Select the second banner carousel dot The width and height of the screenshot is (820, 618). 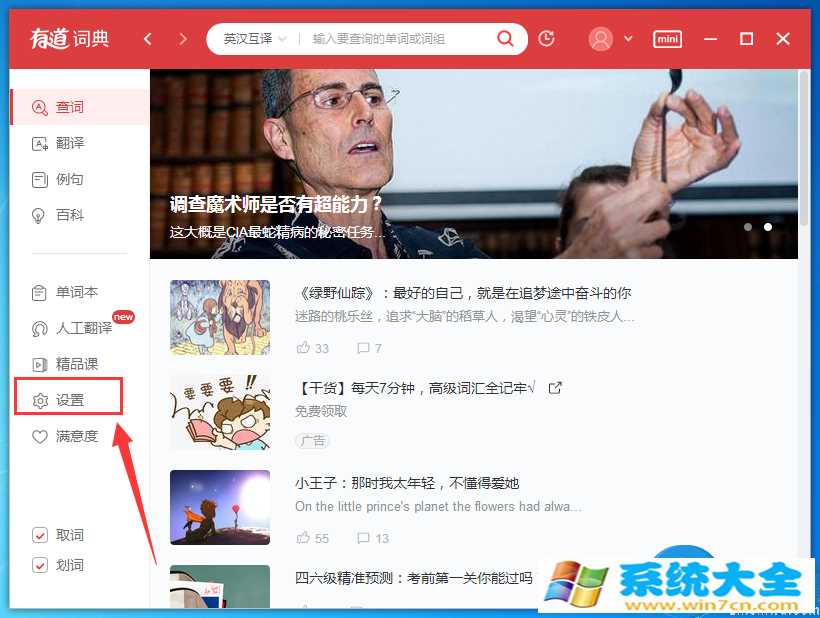(x=768, y=227)
